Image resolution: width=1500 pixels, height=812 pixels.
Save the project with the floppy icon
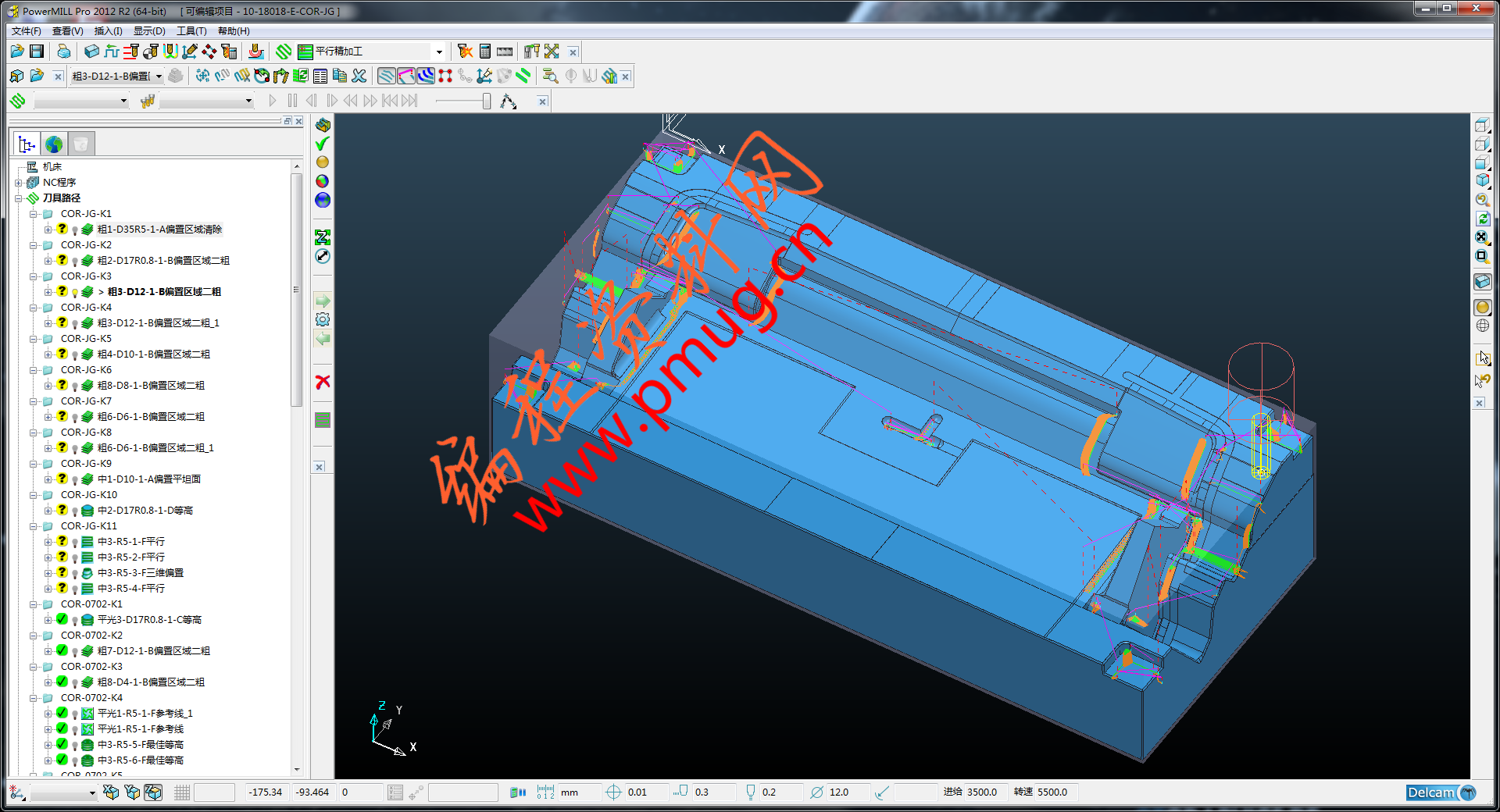click(37, 52)
